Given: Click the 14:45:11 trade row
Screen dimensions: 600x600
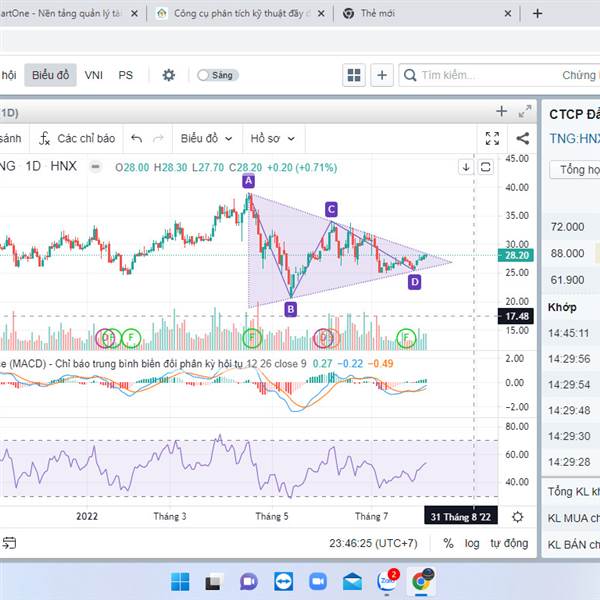Looking at the screenshot, I should (x=571, y=333).
